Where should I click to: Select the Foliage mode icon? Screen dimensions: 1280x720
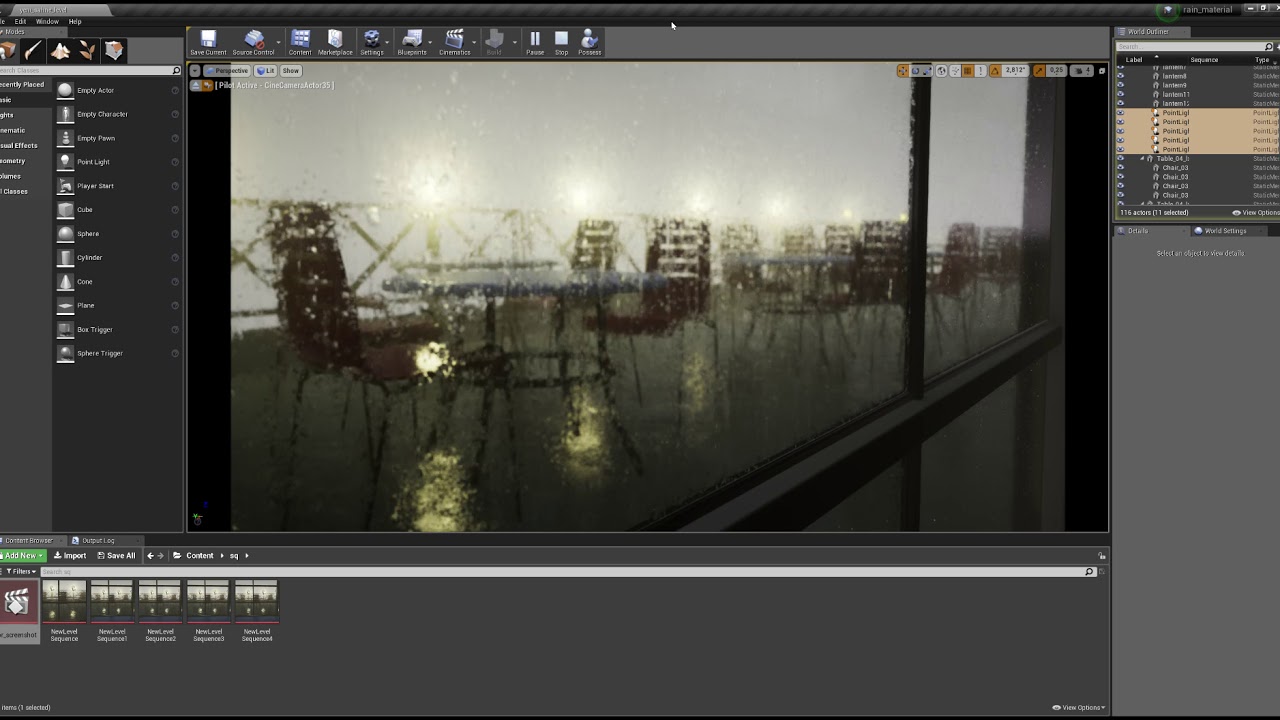pos(87,50)
